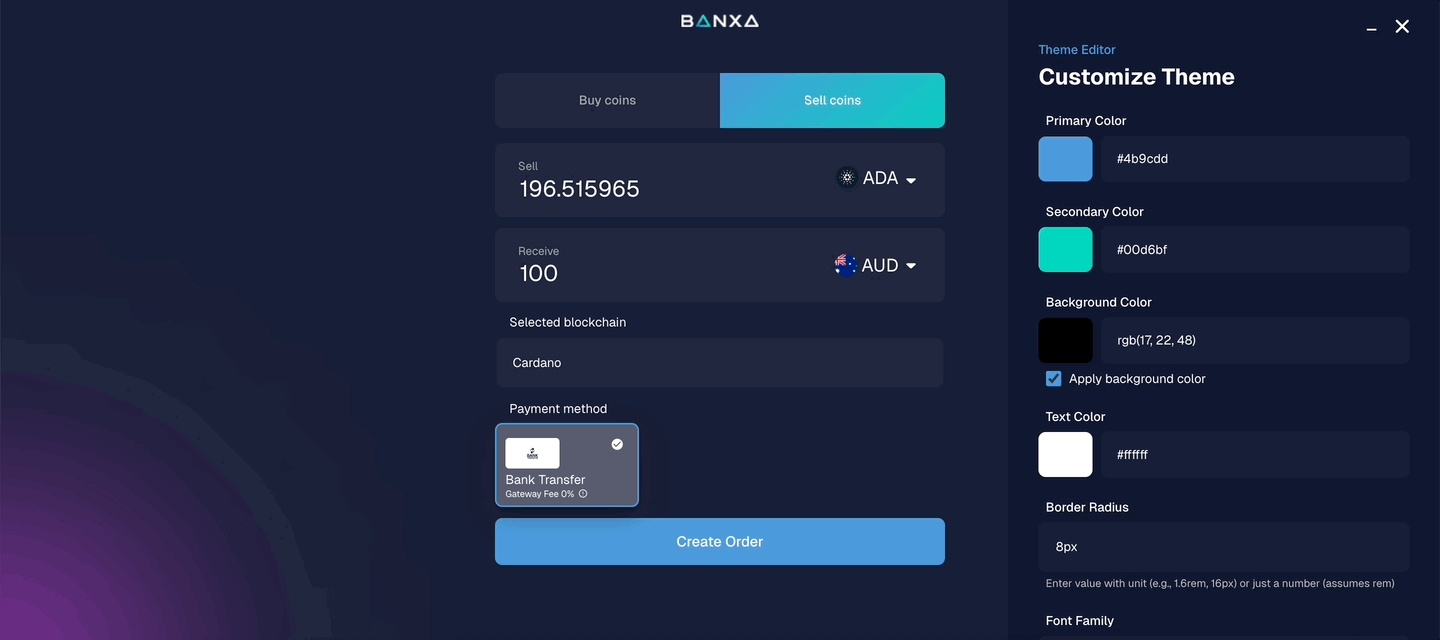Image resolution: width=1440 pixels, height=640 pixels.
Task: Click the BANXA logo at top
Action: 719,19
